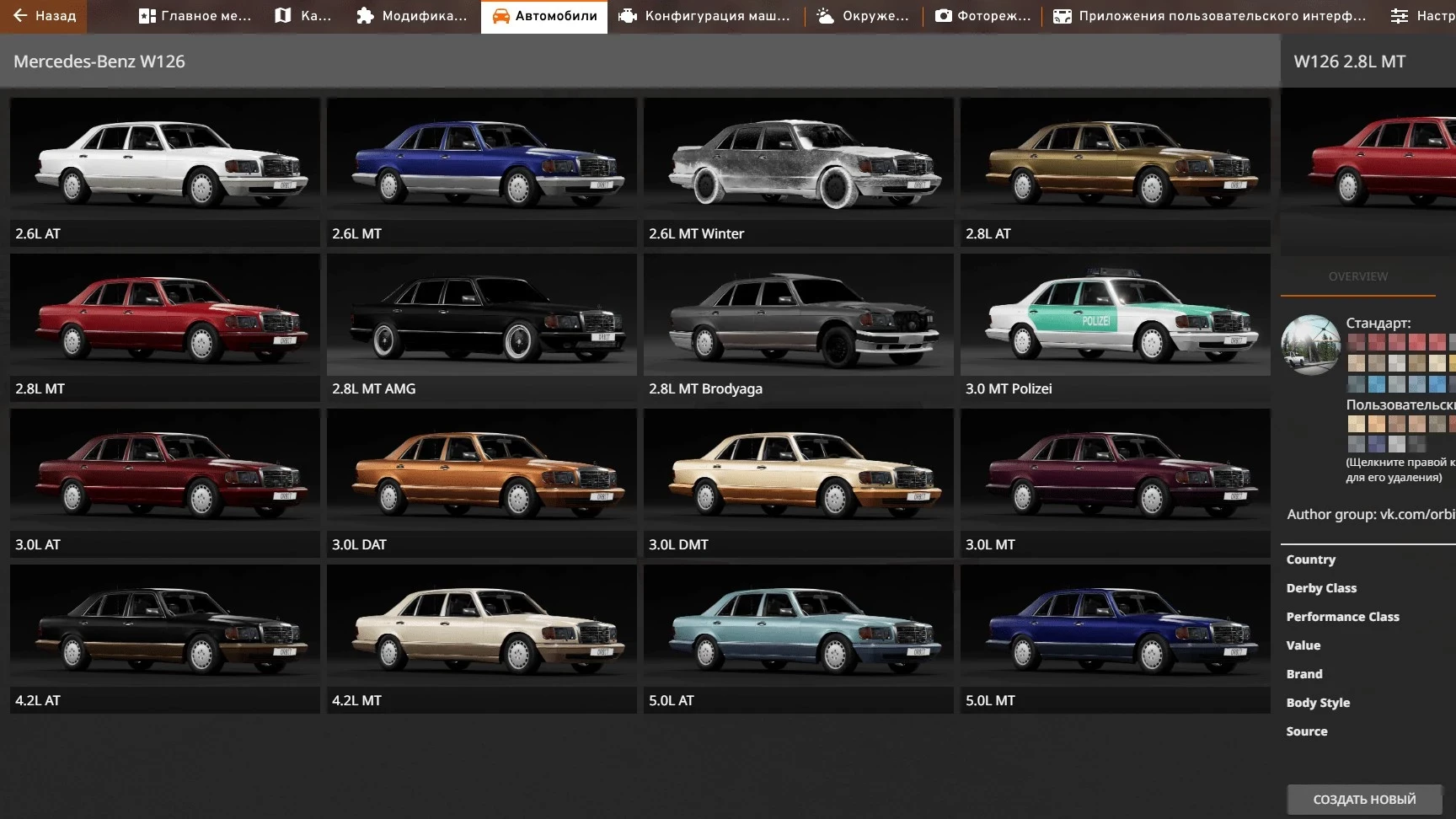The width and height of the screenshot is (1456, 819).
Task: Open the user interface apps icon
Action: 1063,16
